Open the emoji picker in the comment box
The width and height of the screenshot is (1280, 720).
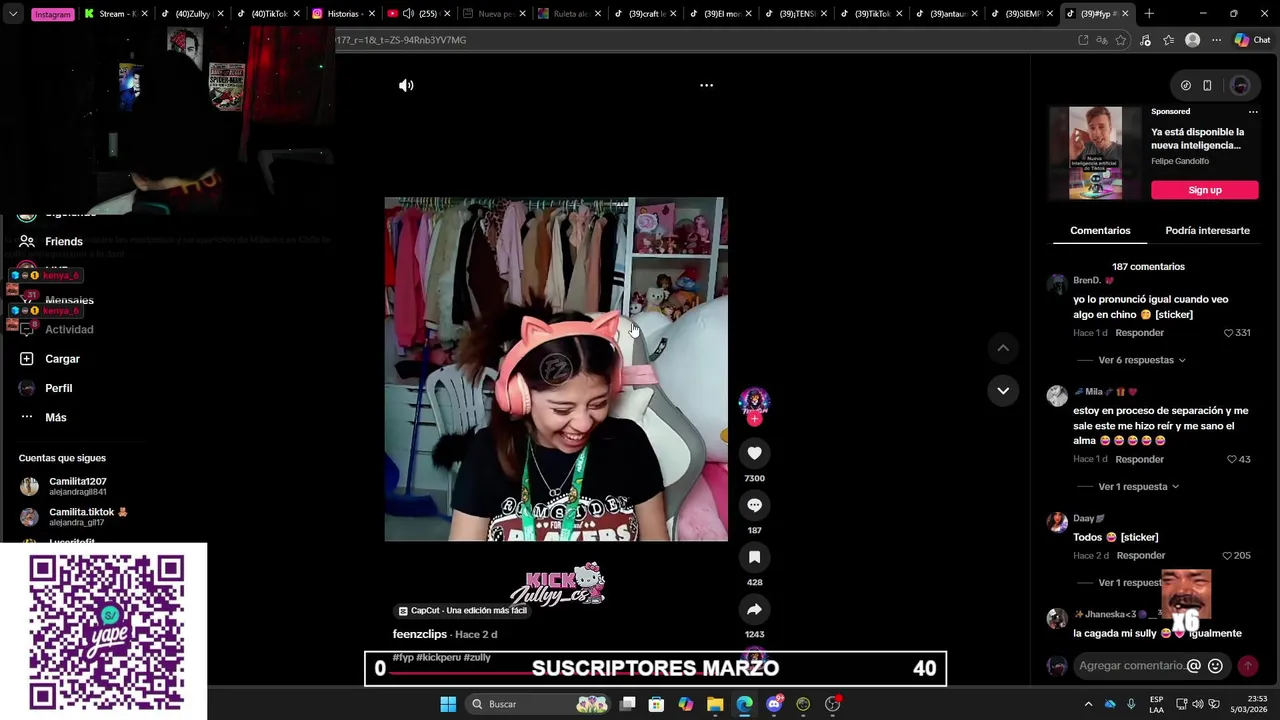pyautogui.click(x=1215, y=666)
